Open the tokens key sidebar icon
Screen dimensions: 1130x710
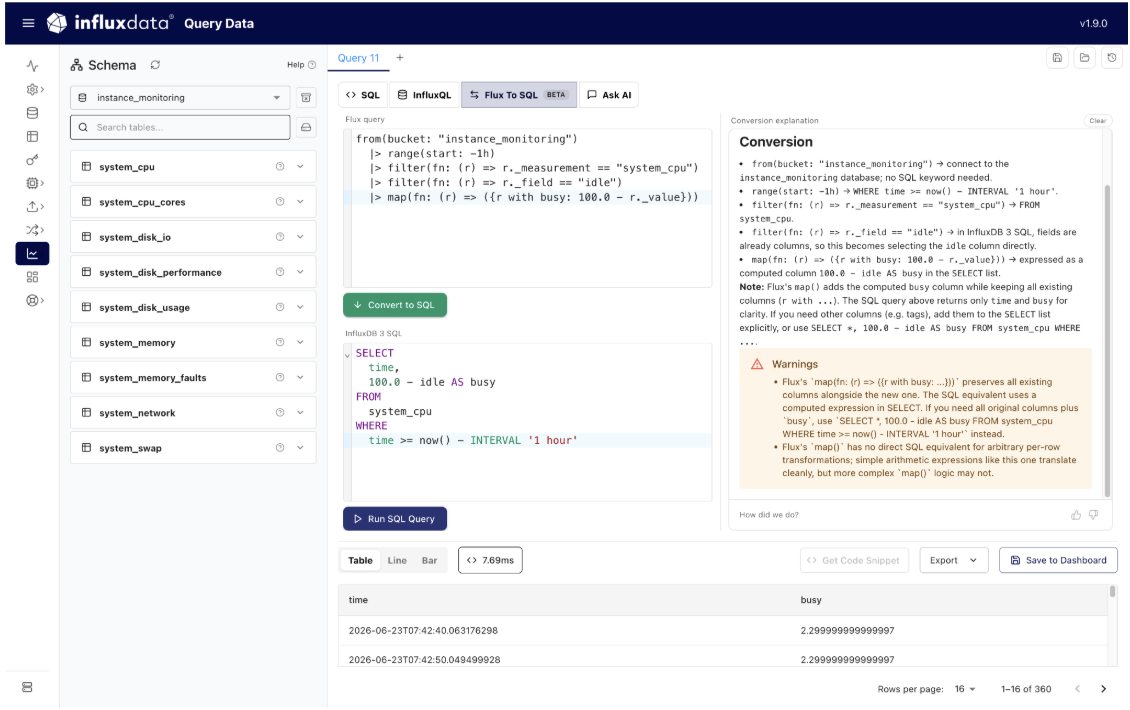click(32, 159)
